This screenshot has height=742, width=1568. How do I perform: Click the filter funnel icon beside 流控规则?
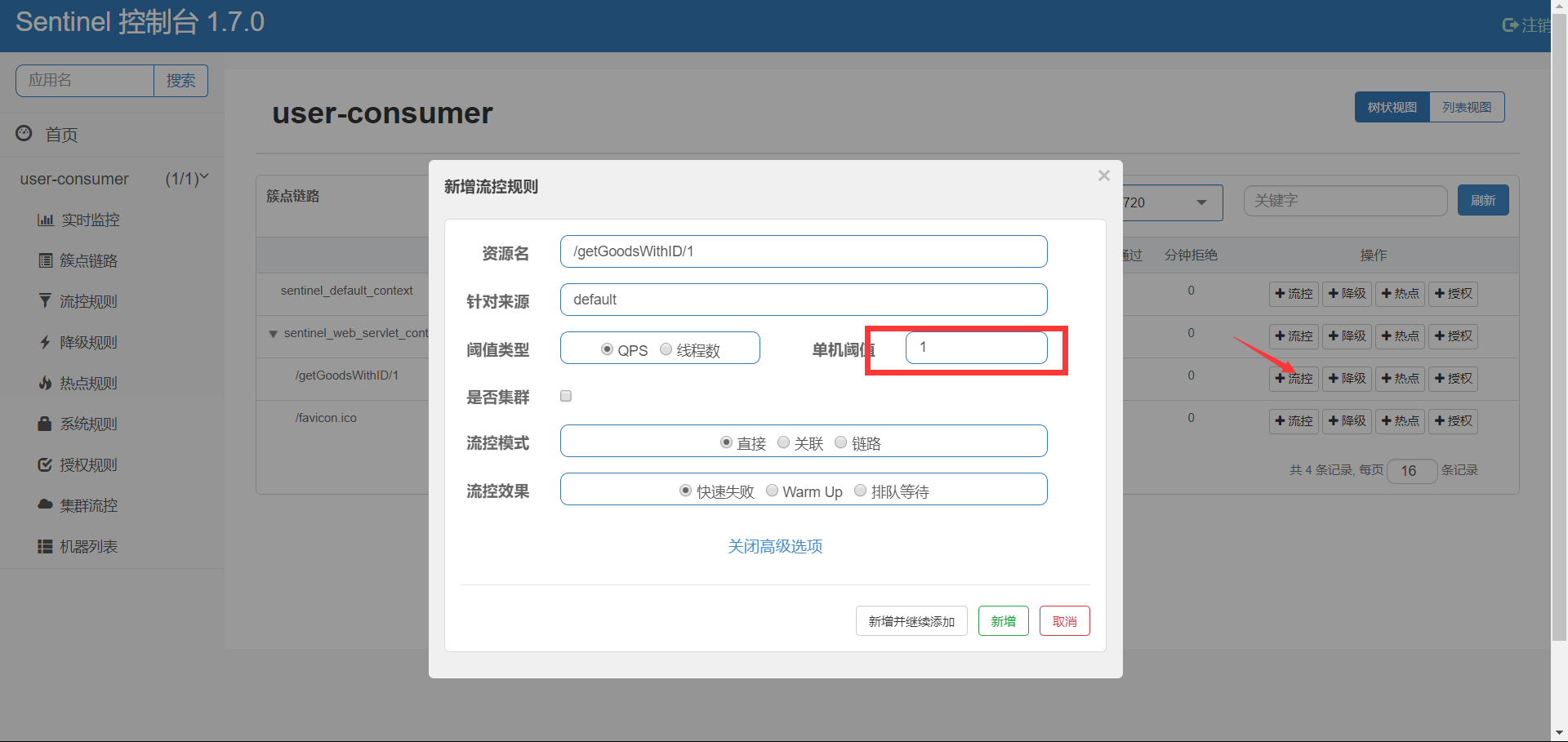click(x=45, y=301)
